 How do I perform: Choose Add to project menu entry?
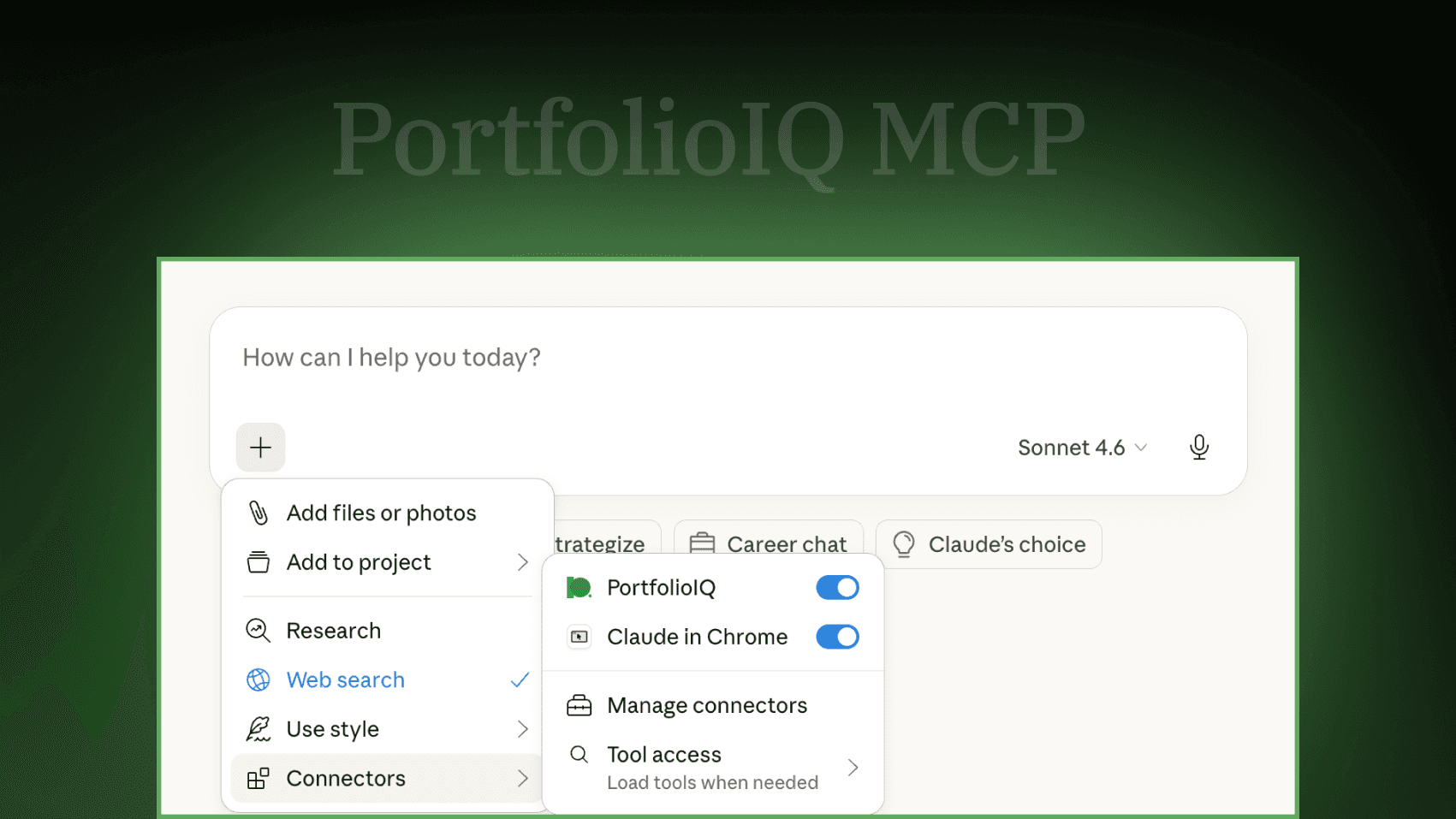coord(387,562)
